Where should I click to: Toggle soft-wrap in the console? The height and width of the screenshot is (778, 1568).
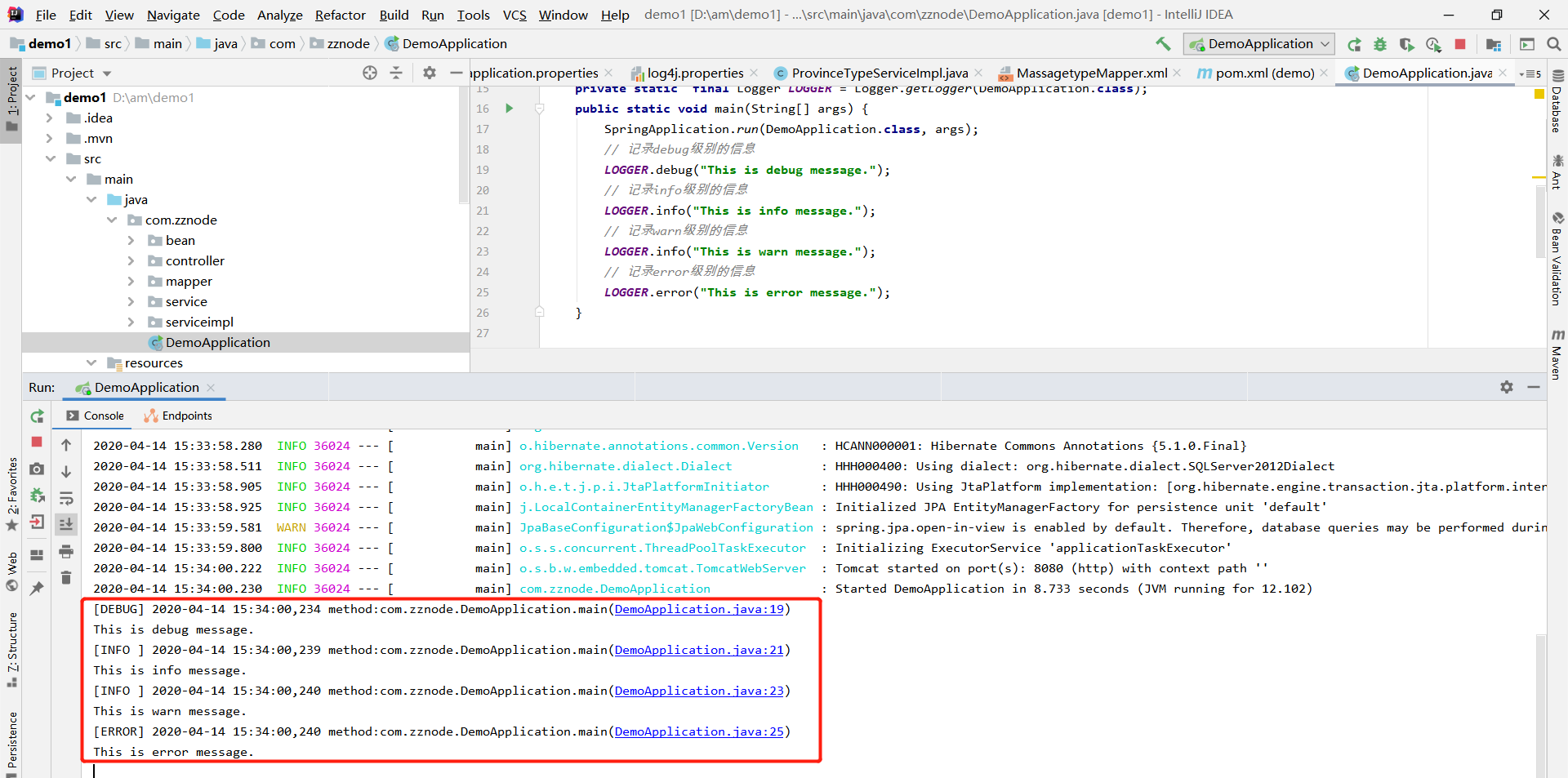click(66, 498)
